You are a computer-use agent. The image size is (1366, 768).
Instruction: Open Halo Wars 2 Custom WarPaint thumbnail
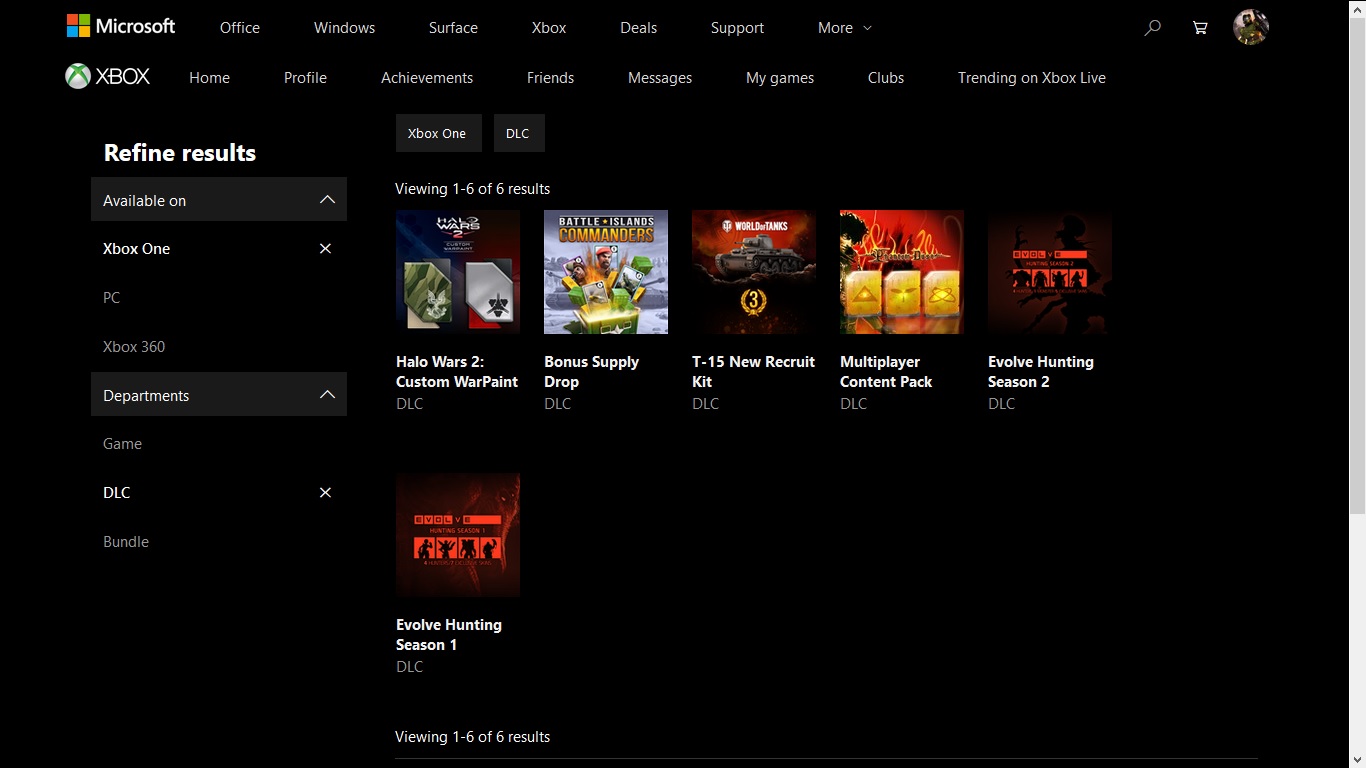[x=458, y=272]
